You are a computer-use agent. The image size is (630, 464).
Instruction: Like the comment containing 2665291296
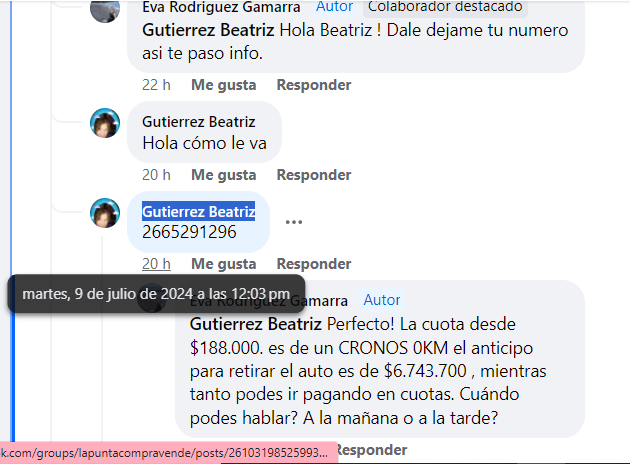click(x=223, y=264)
